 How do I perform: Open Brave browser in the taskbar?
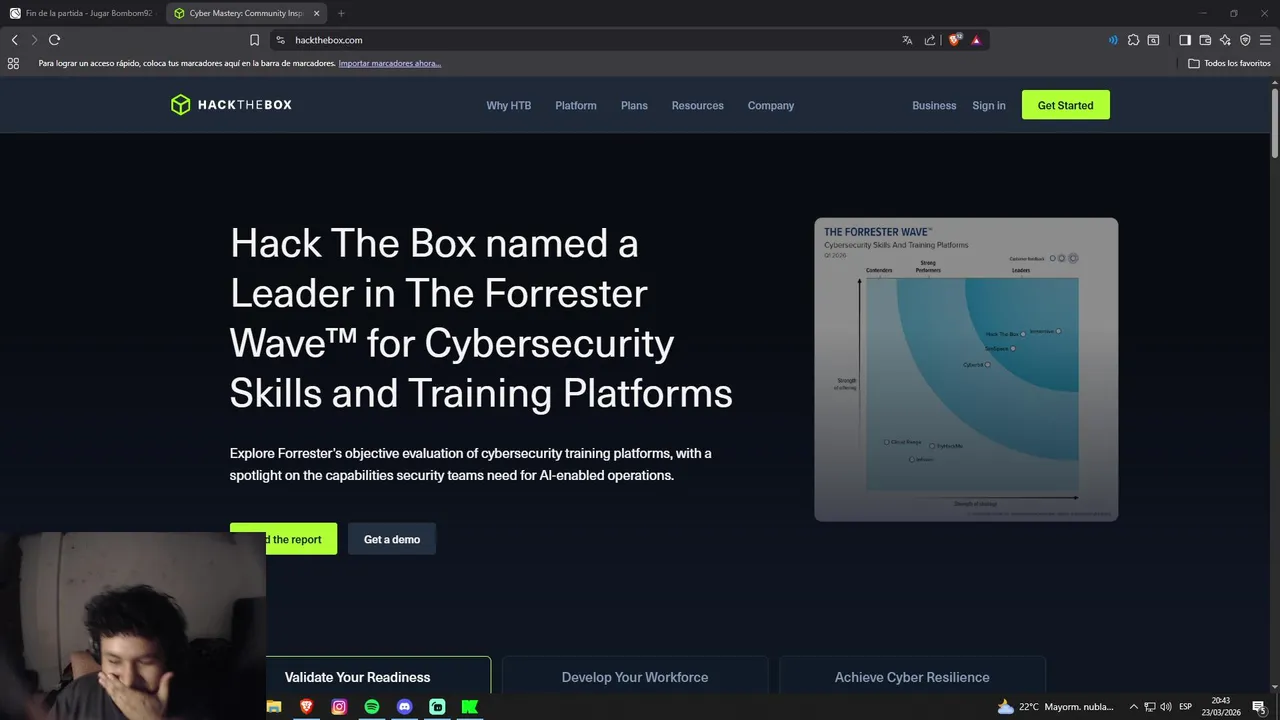306,706
